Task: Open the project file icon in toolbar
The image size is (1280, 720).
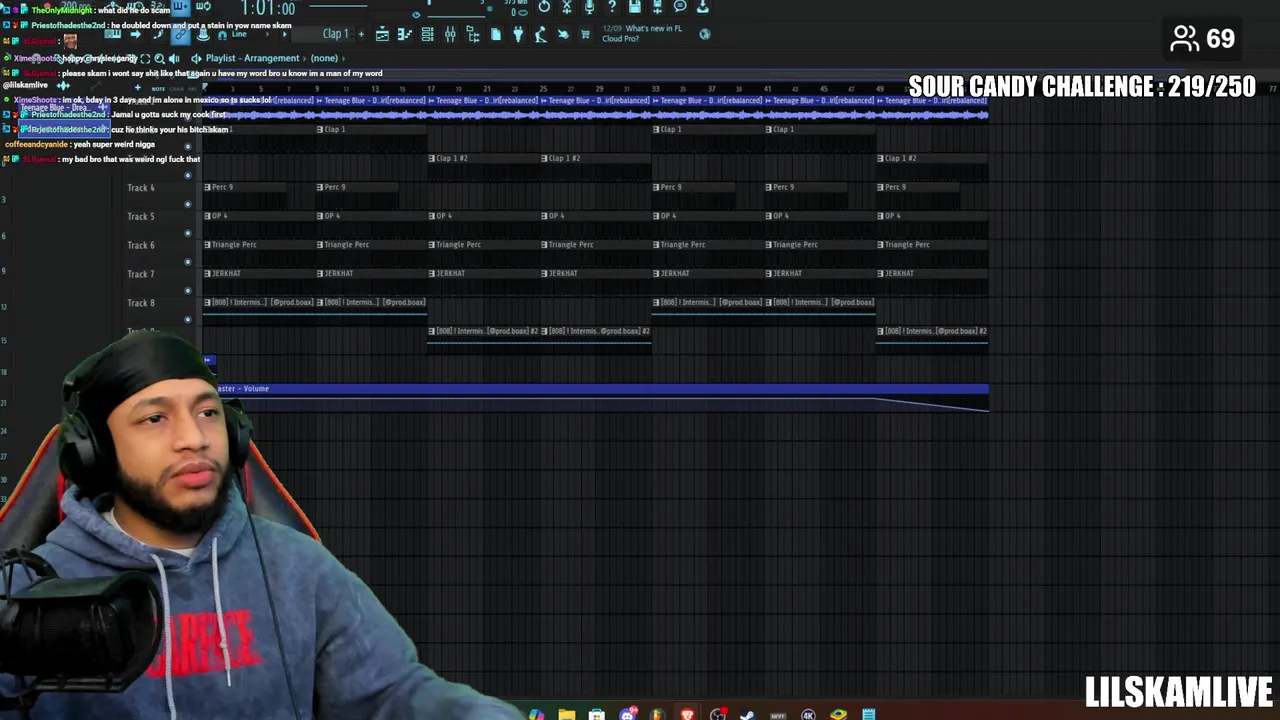Action: click(x=496, y=34)
